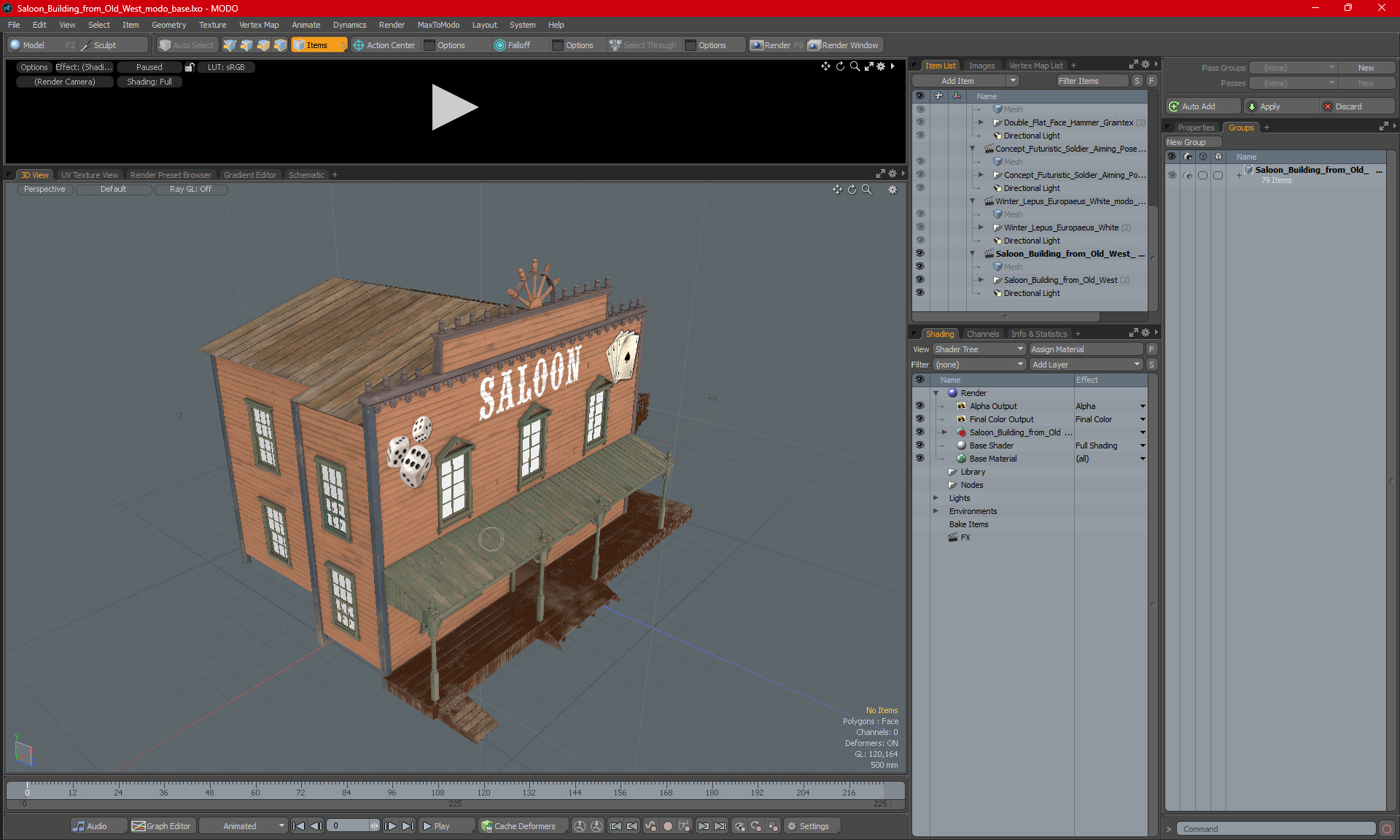Click the 3D viewport rotate icon
1400x840 pixels.
[x=852, y=190]
